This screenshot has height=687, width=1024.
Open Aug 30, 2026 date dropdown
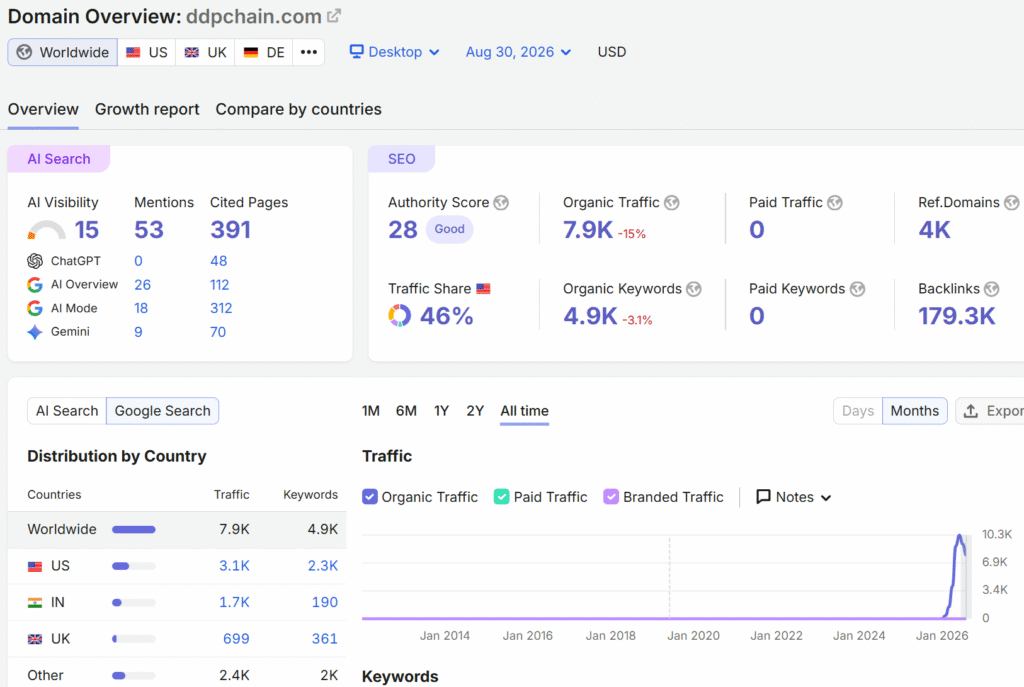point(518,52)
